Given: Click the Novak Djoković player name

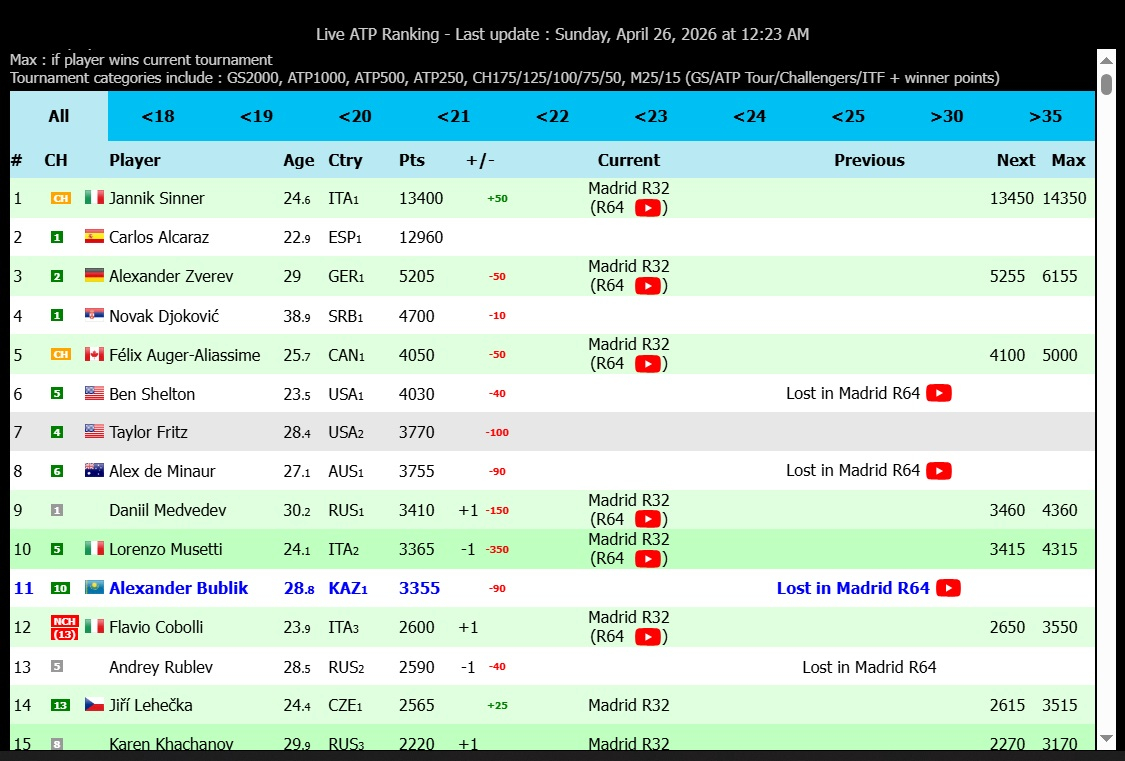Looking at the screenshot, I should coord(164,316).
